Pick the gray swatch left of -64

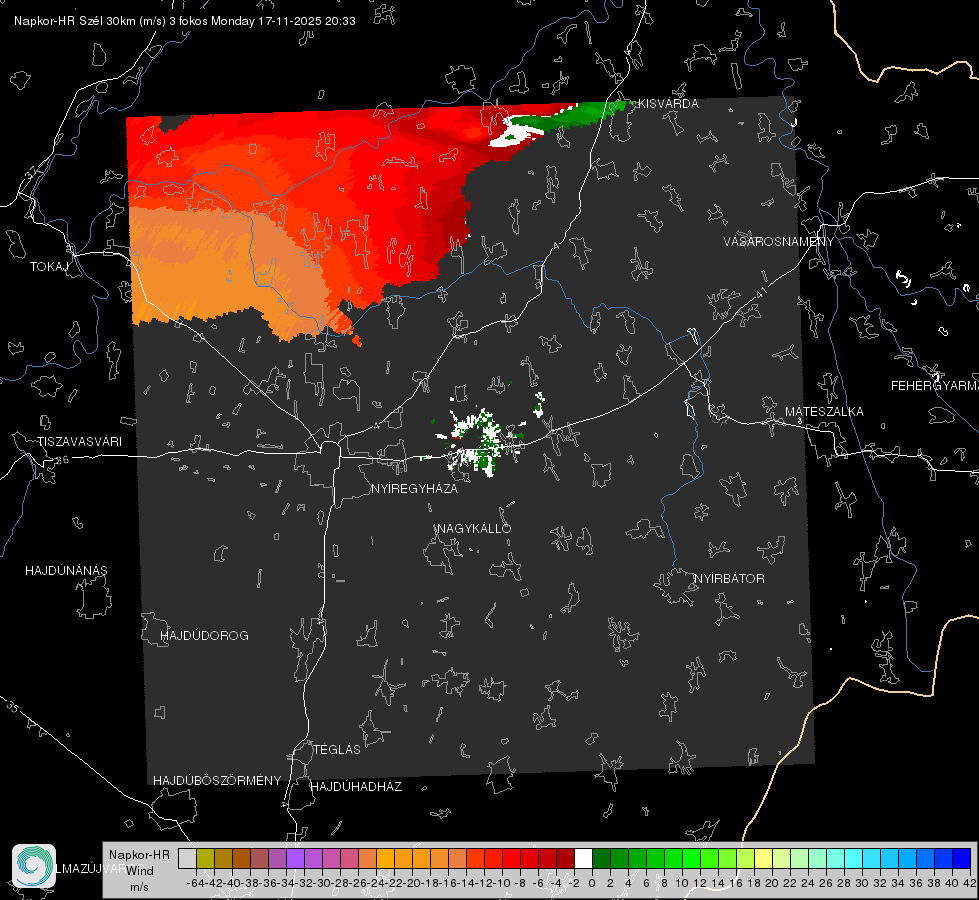(187, 859)
